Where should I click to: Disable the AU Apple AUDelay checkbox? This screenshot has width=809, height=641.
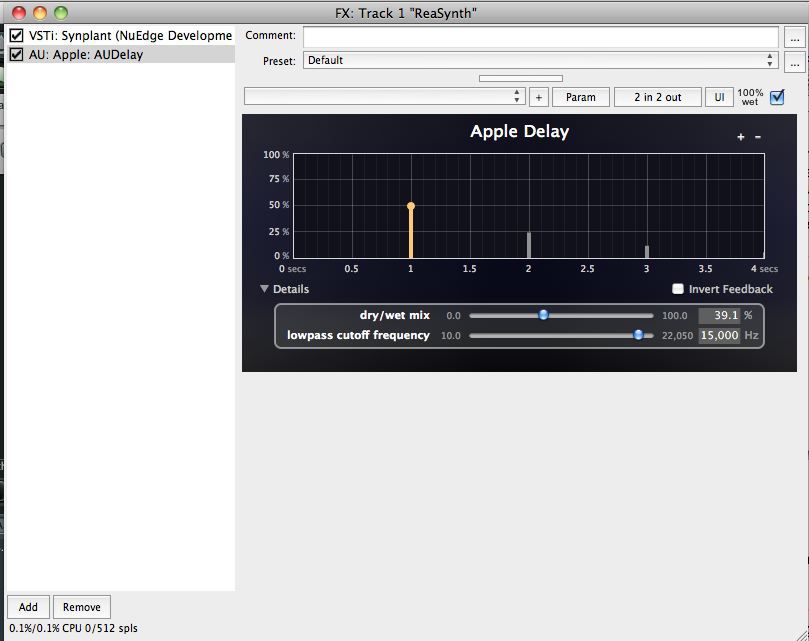[17, 54]
